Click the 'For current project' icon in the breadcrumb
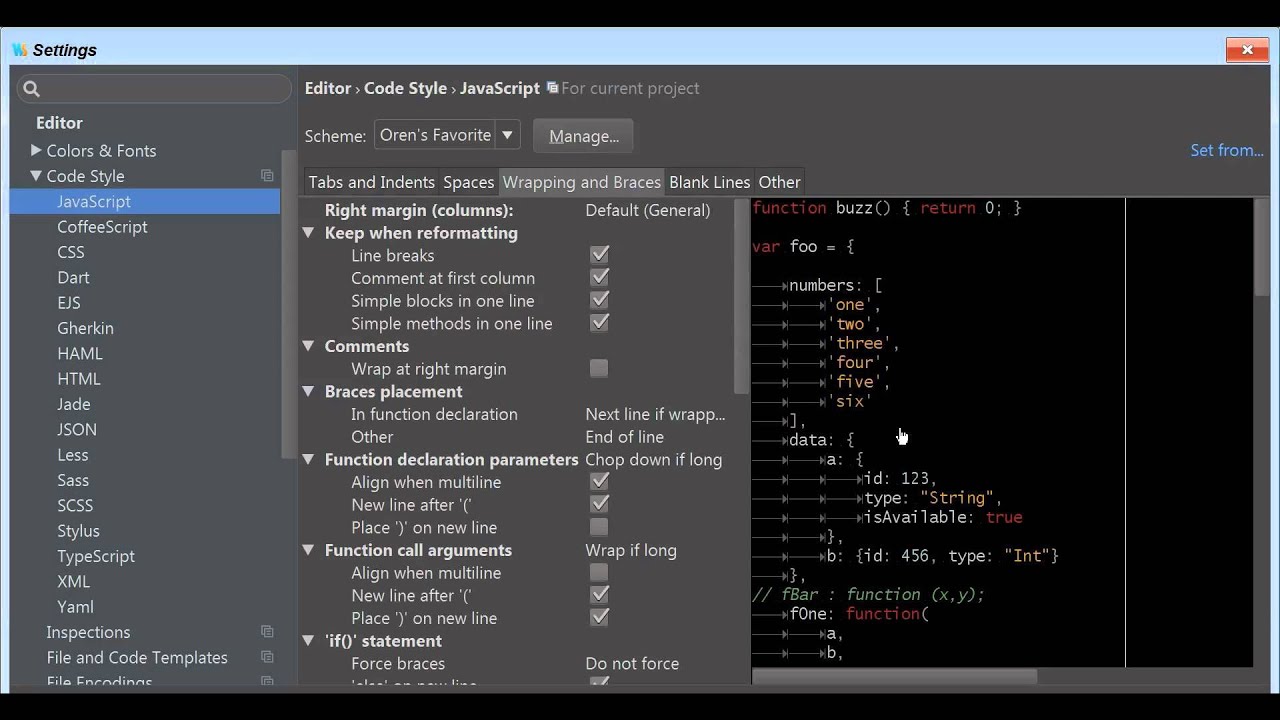This screenshot has height=720, width=1280. click(552, 88)
